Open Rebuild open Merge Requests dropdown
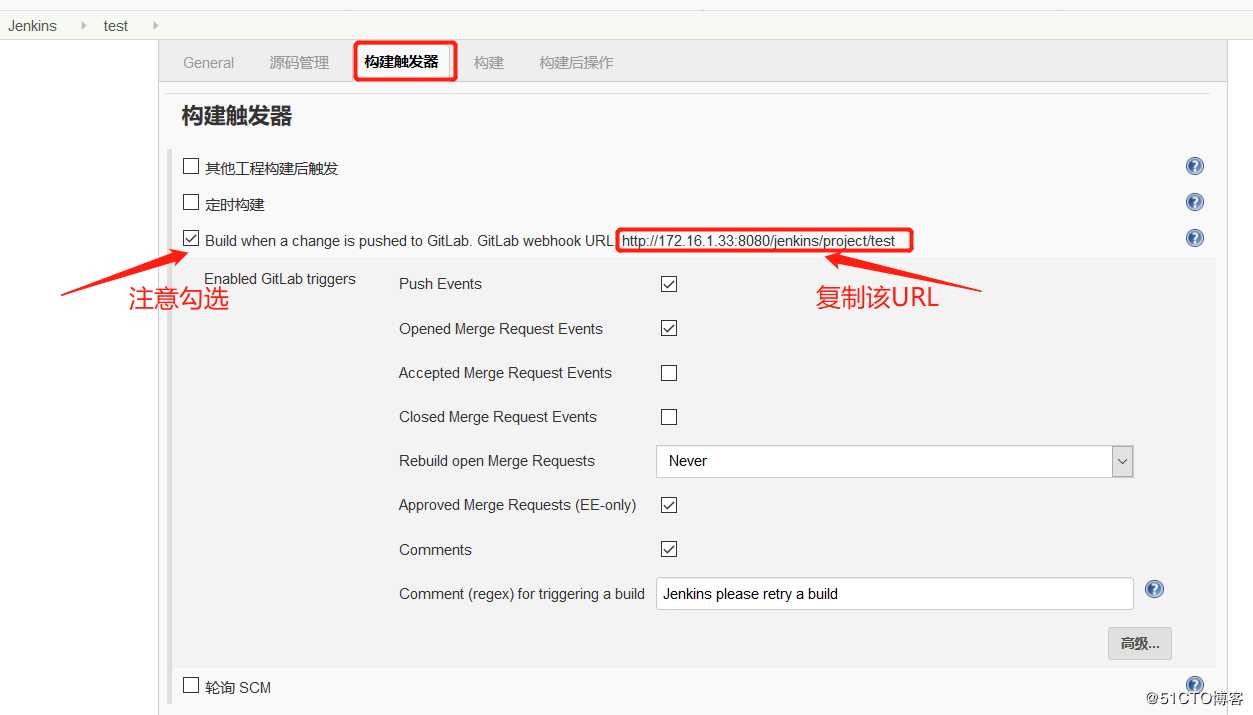1253x715 pixels. [894, 461]
